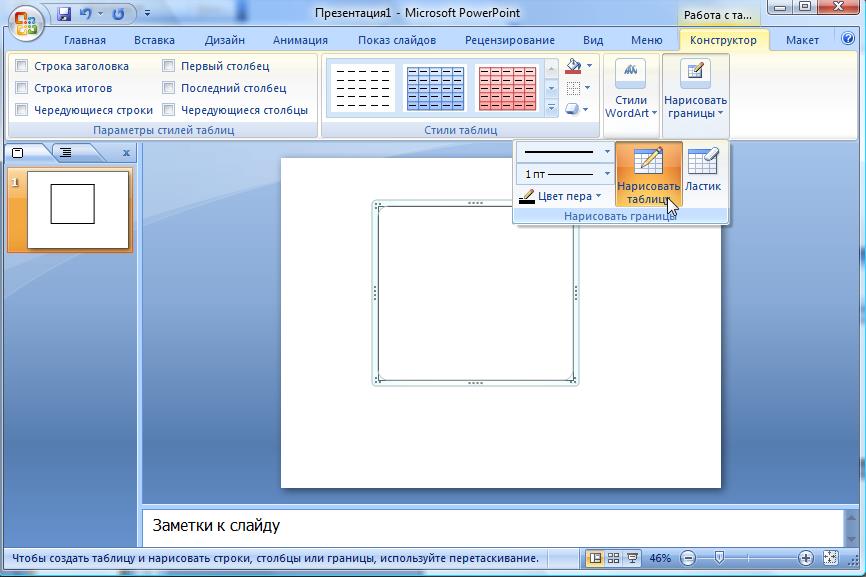
Task: Apply the red table style
Action: [507, 88]
